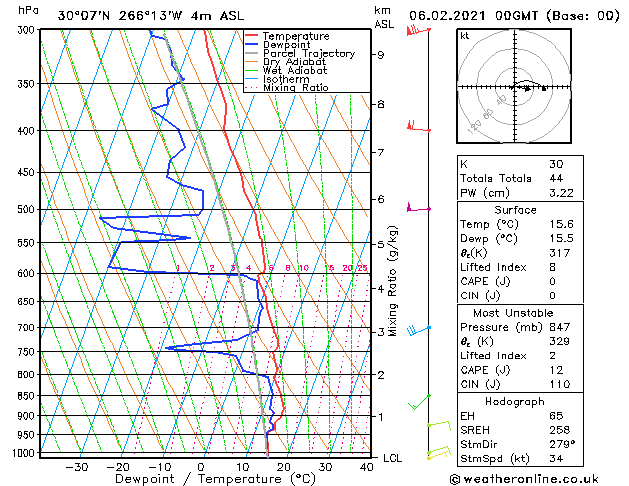
Task: Click the magenta wind barb at 500 hPa
Action: [418, 208]
